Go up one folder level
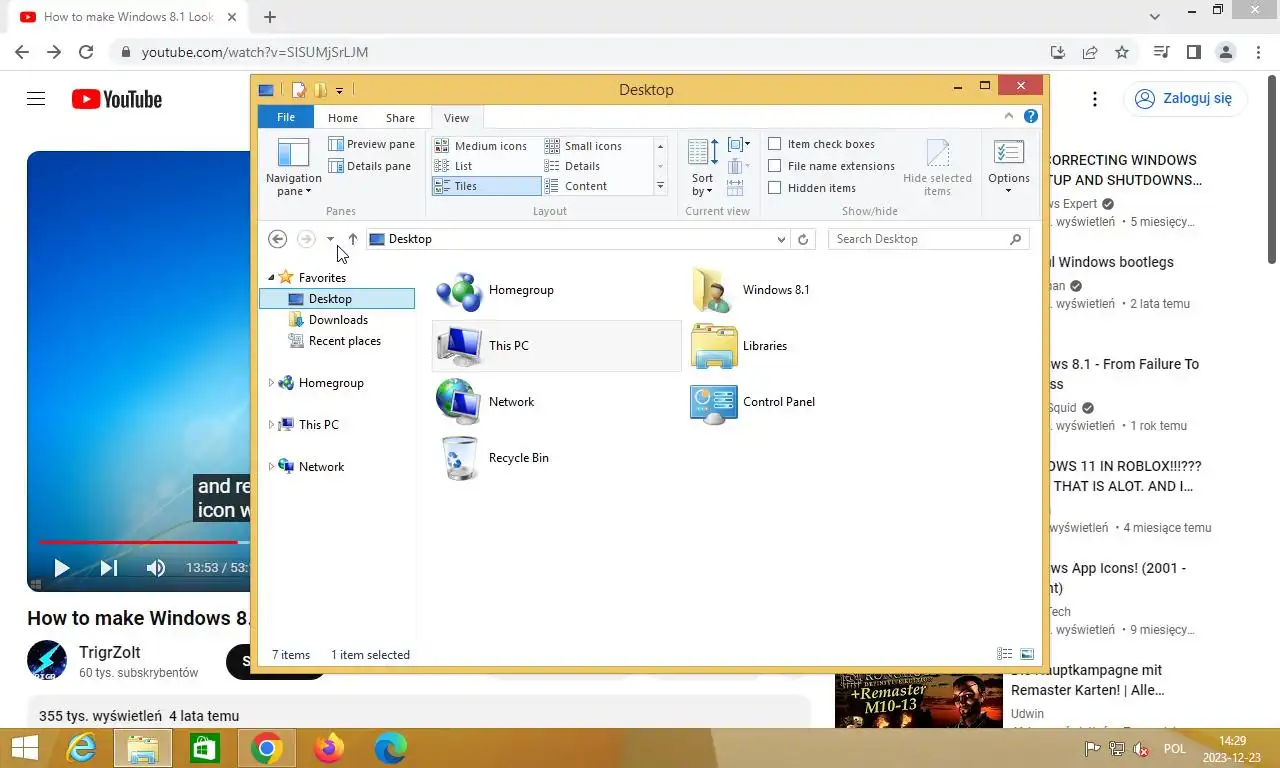This screenshot has height=768, width=1280. pyautogui.click(x=352, y=239)
